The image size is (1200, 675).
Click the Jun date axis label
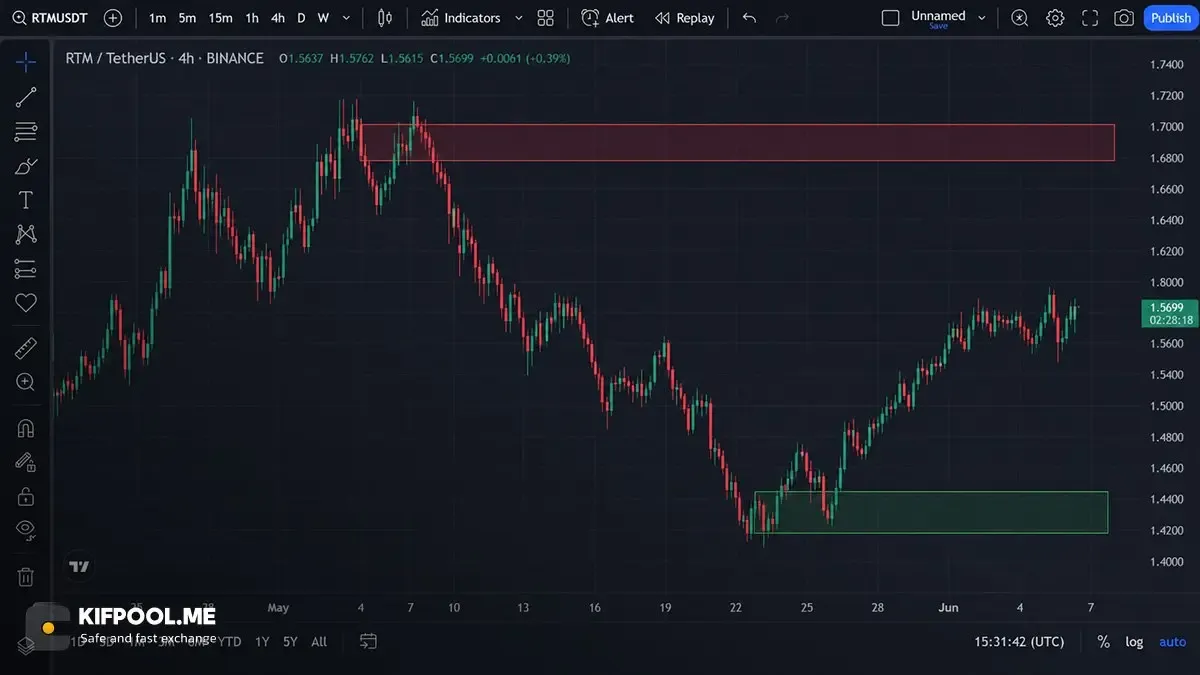coord(949,608)
